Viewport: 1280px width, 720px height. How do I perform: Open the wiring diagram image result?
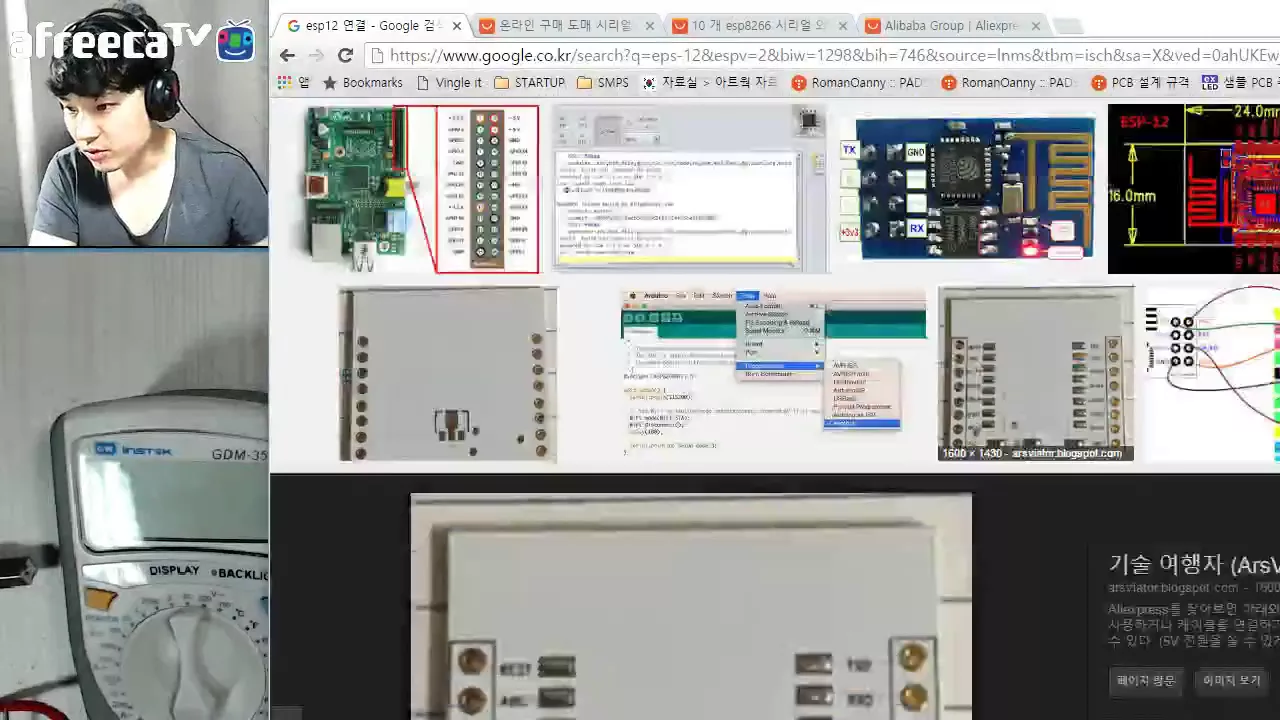[1213, 375]
